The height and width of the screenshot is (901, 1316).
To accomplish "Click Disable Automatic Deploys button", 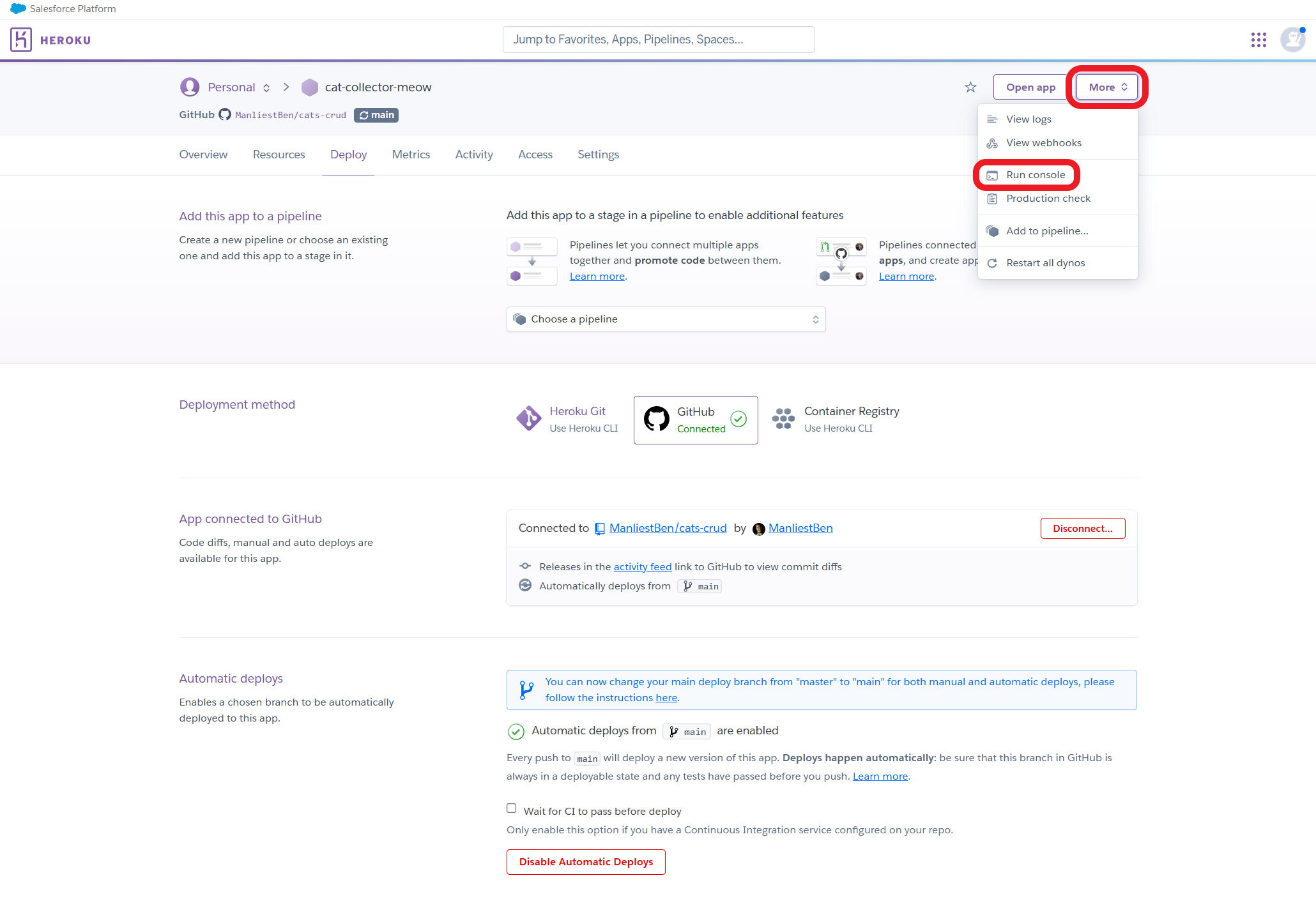I will [586, 862].
